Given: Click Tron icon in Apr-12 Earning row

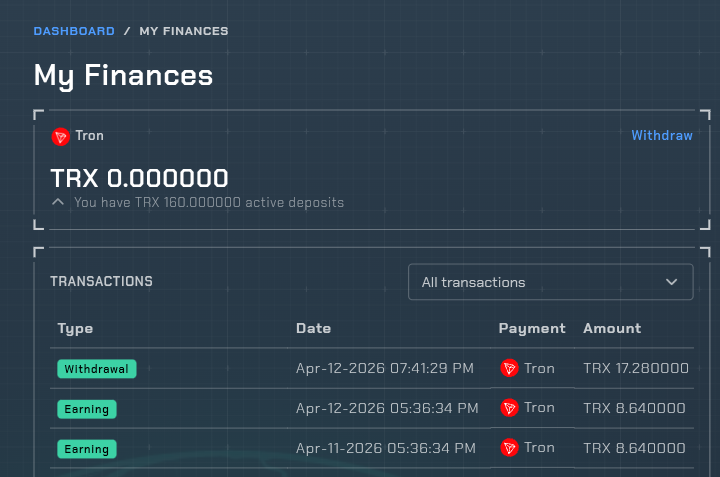Looking at the screenshot, I should (x=509, y=408).
